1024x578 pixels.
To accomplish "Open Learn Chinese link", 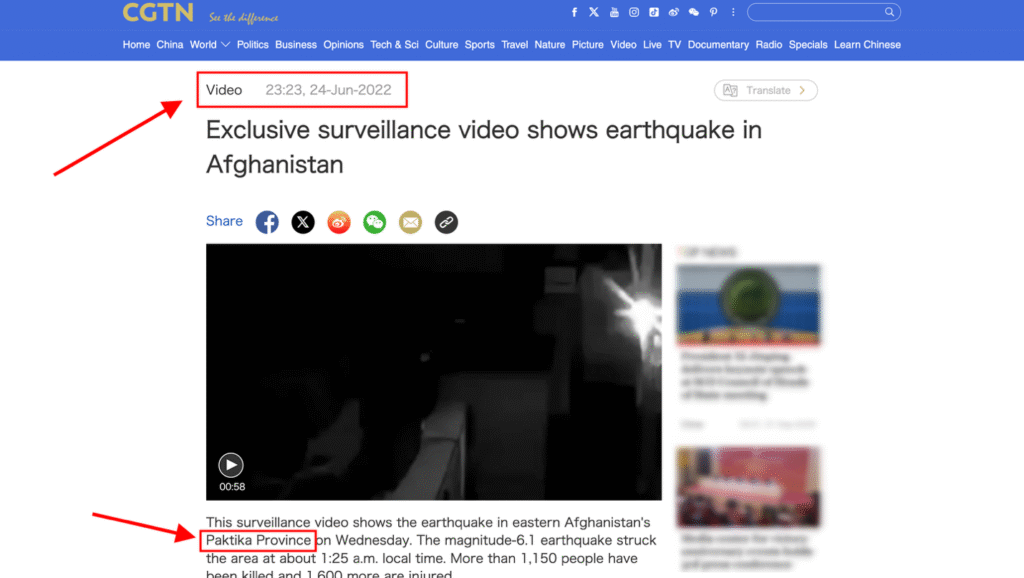I will 867,44.
